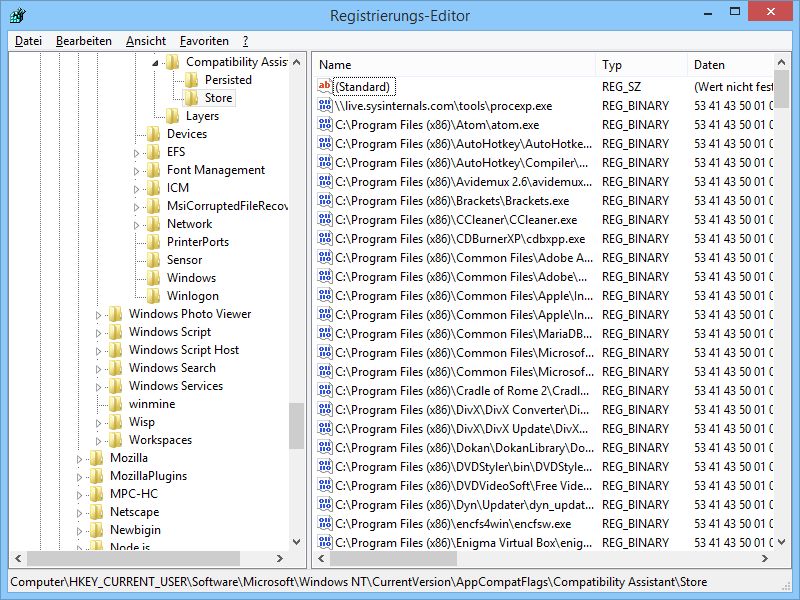Select the Dyn\Updater value name
The height and width of the screenshot is (600, 800).
point(464,505)
